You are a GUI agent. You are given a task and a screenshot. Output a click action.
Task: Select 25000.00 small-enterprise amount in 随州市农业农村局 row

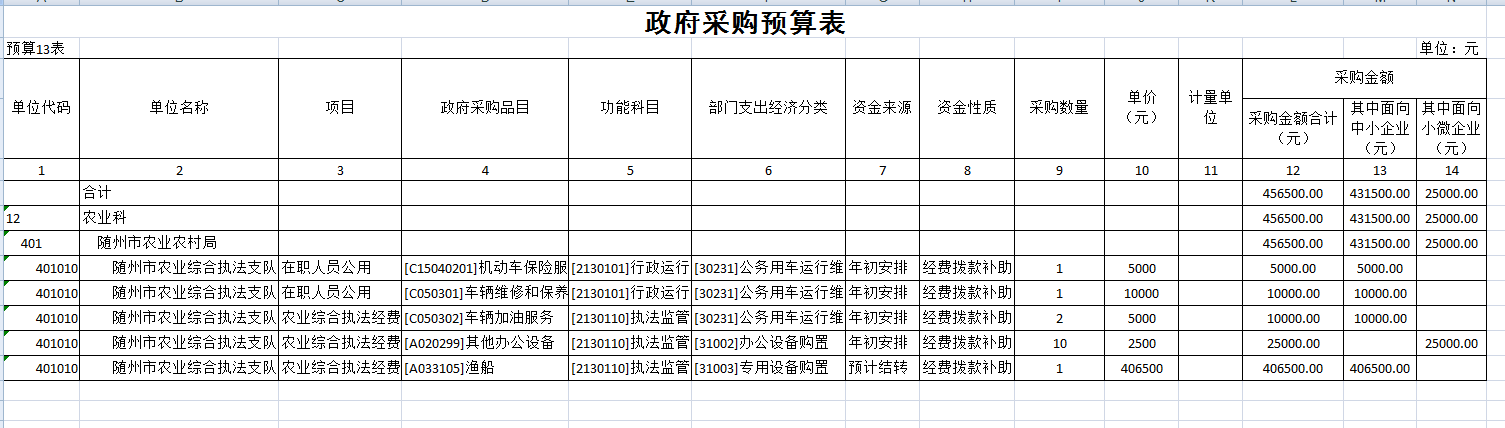tap(1452, 243)
